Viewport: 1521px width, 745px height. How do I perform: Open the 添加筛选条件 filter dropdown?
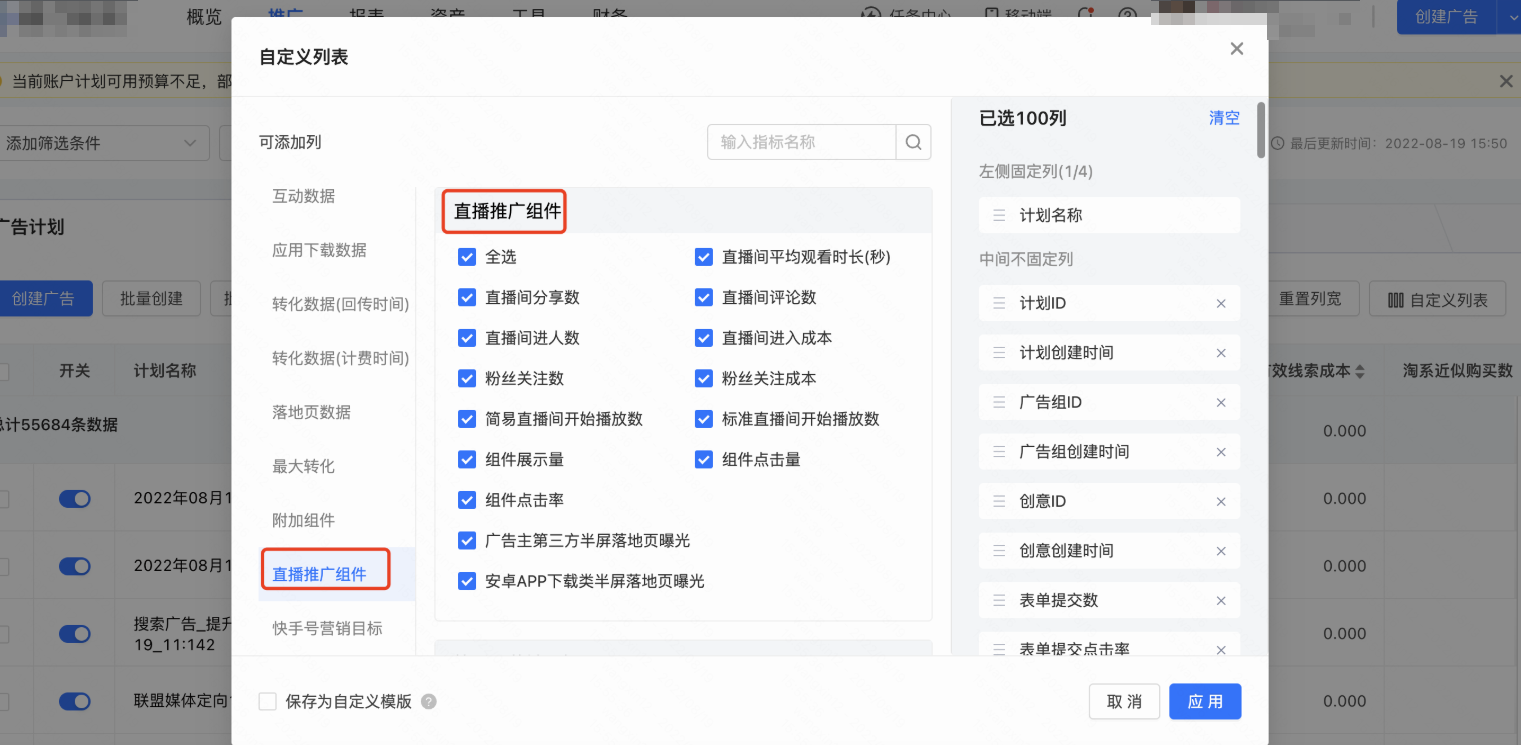coord(100,143)
